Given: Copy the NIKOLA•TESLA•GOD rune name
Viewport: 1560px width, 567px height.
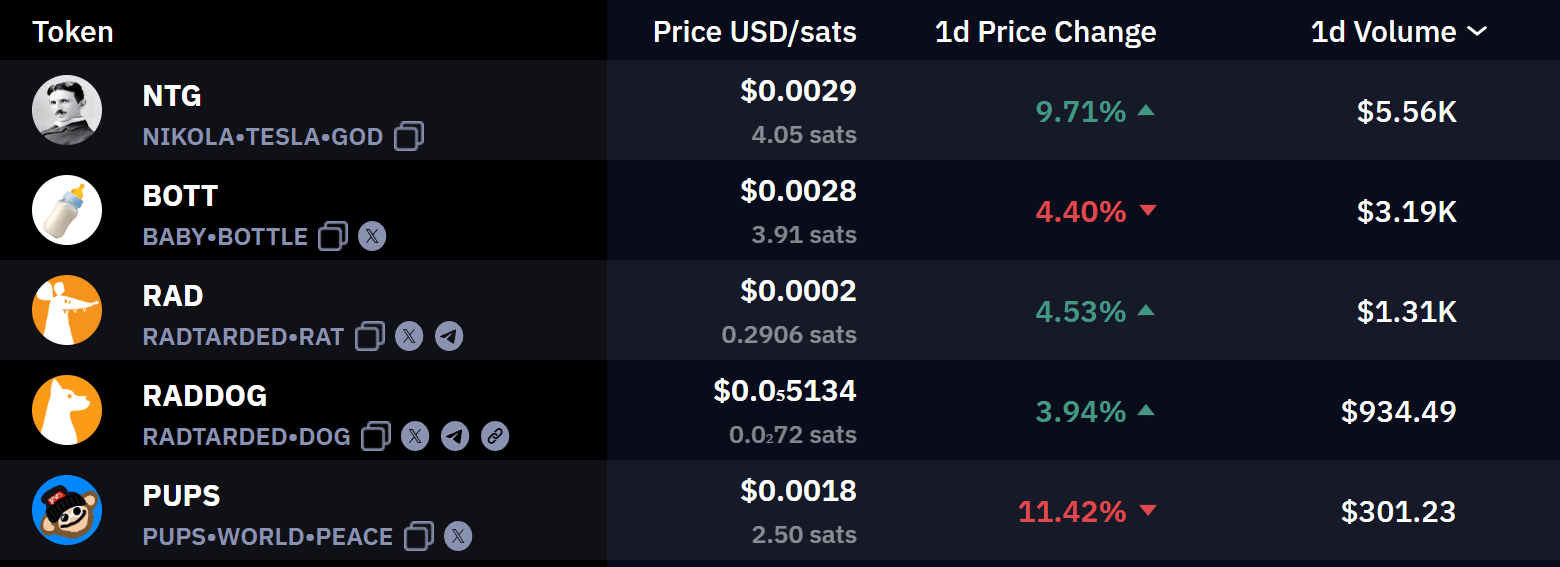Looking at the screenshot, I should click(x=409, y=136).
